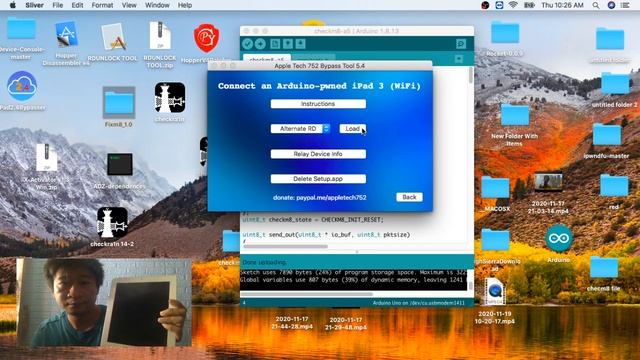This screenshot has height=360, width=640.
Task: Click the 2020-11-17 21-44-28.mp4 file label
Action: coord(292,322)
